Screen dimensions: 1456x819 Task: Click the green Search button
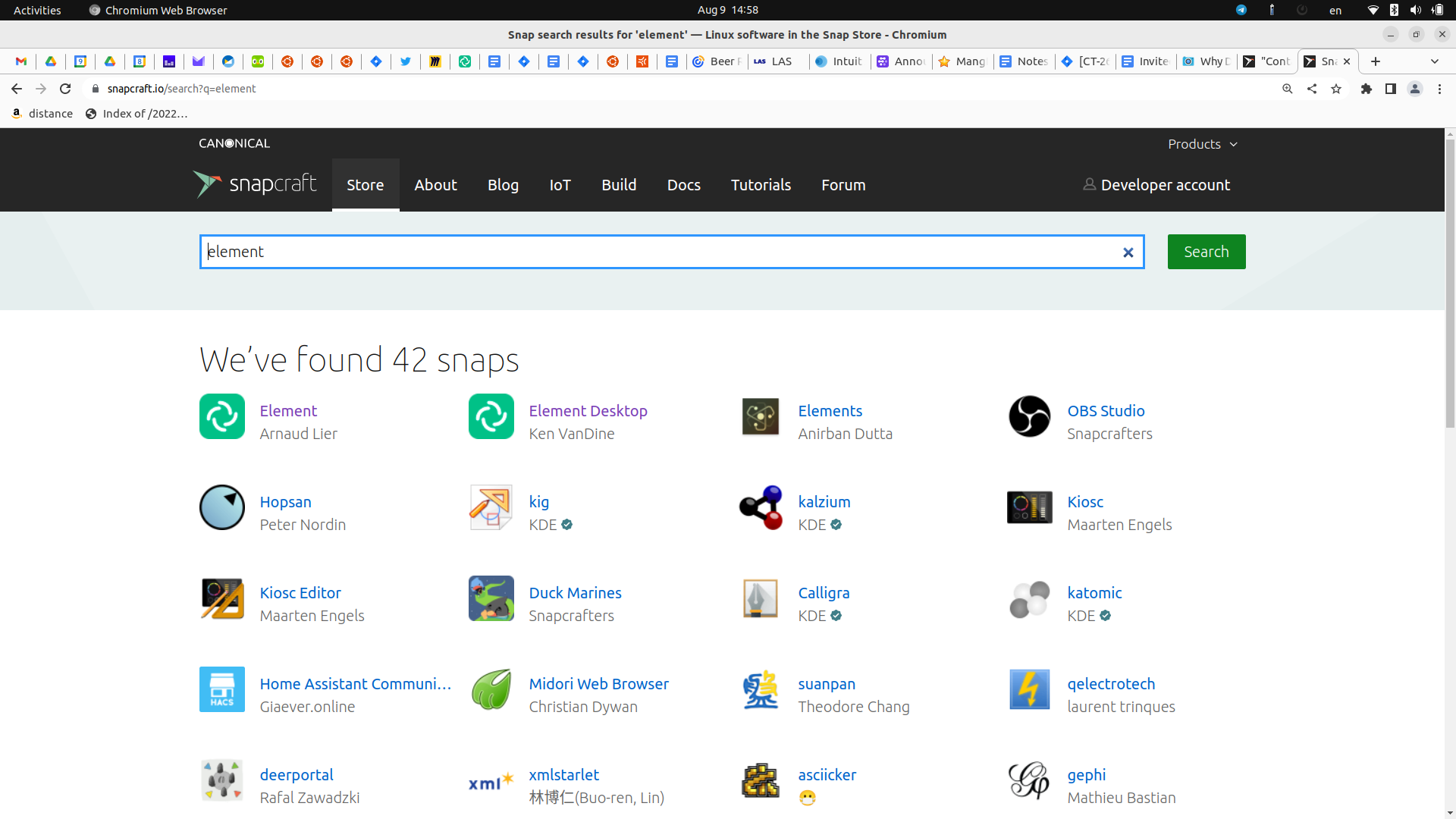pyautogui.click(x=1206, y=251)
